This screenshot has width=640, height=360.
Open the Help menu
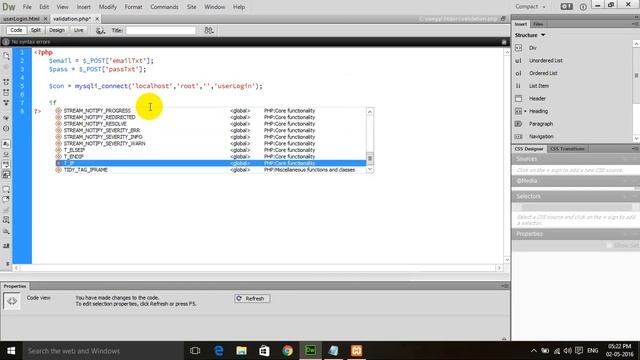coord(239,7)
